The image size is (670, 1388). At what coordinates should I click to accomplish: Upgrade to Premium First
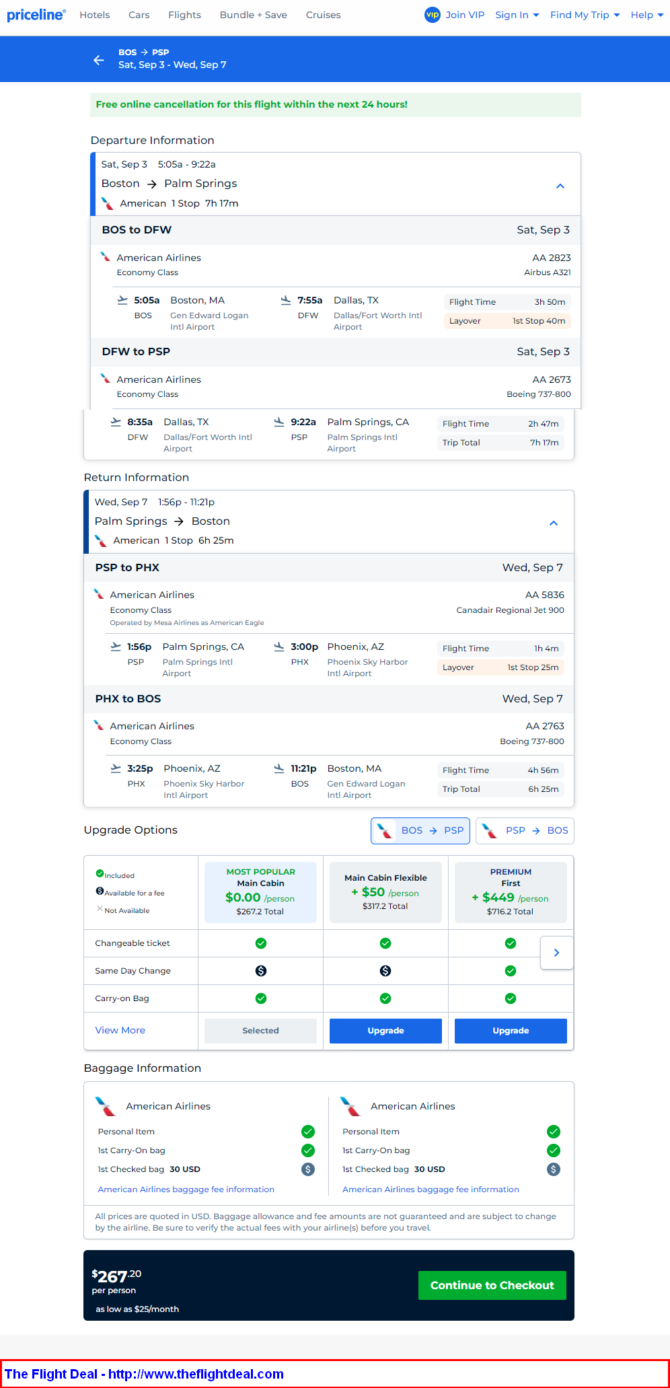click(510, 1030)
